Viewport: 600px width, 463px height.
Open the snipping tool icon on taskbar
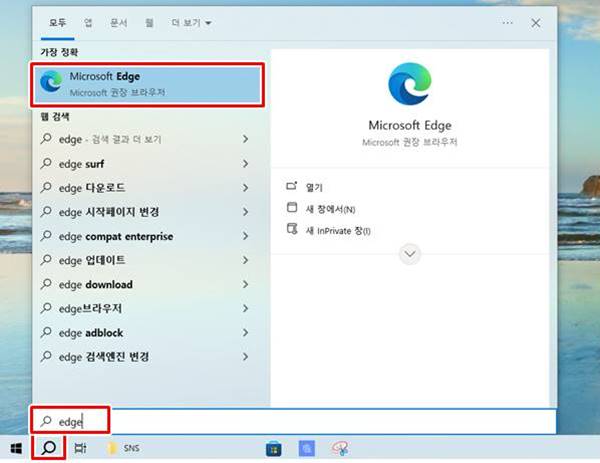click(x=340, y=448)
